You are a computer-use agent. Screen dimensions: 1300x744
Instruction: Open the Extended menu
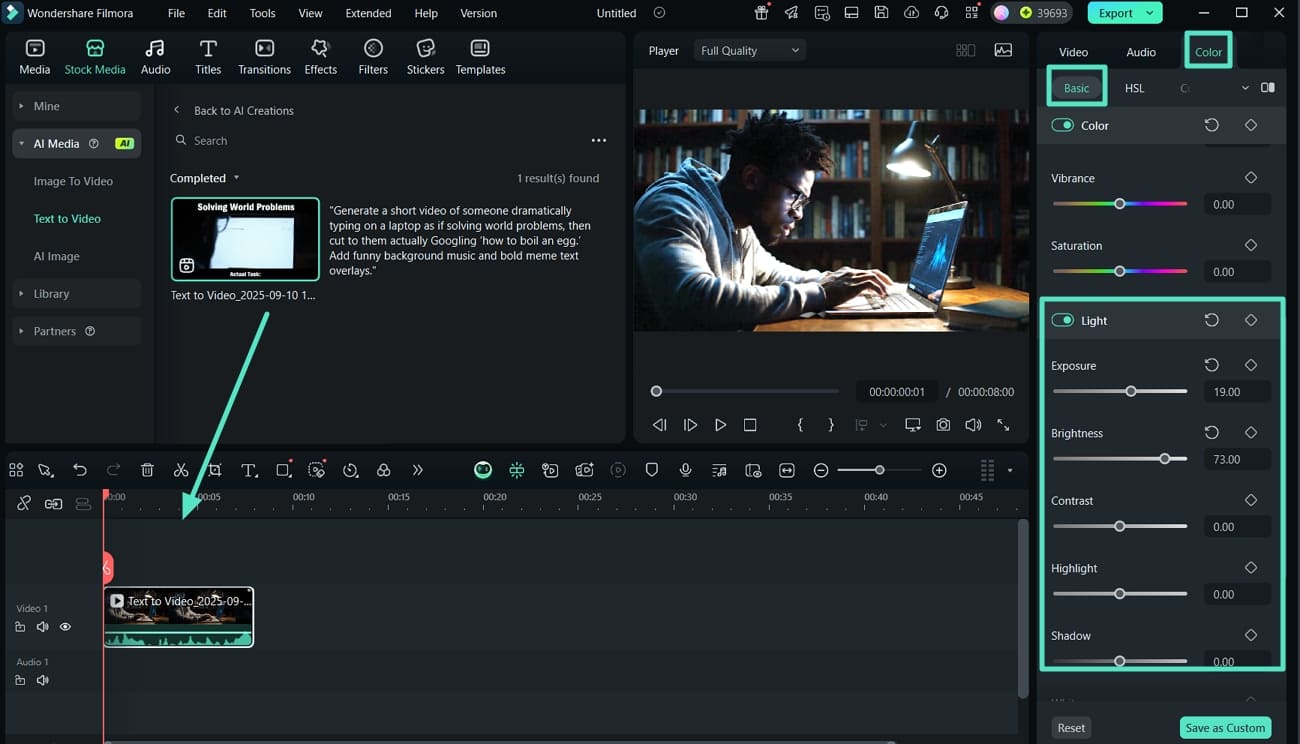[x=368, y=13]
